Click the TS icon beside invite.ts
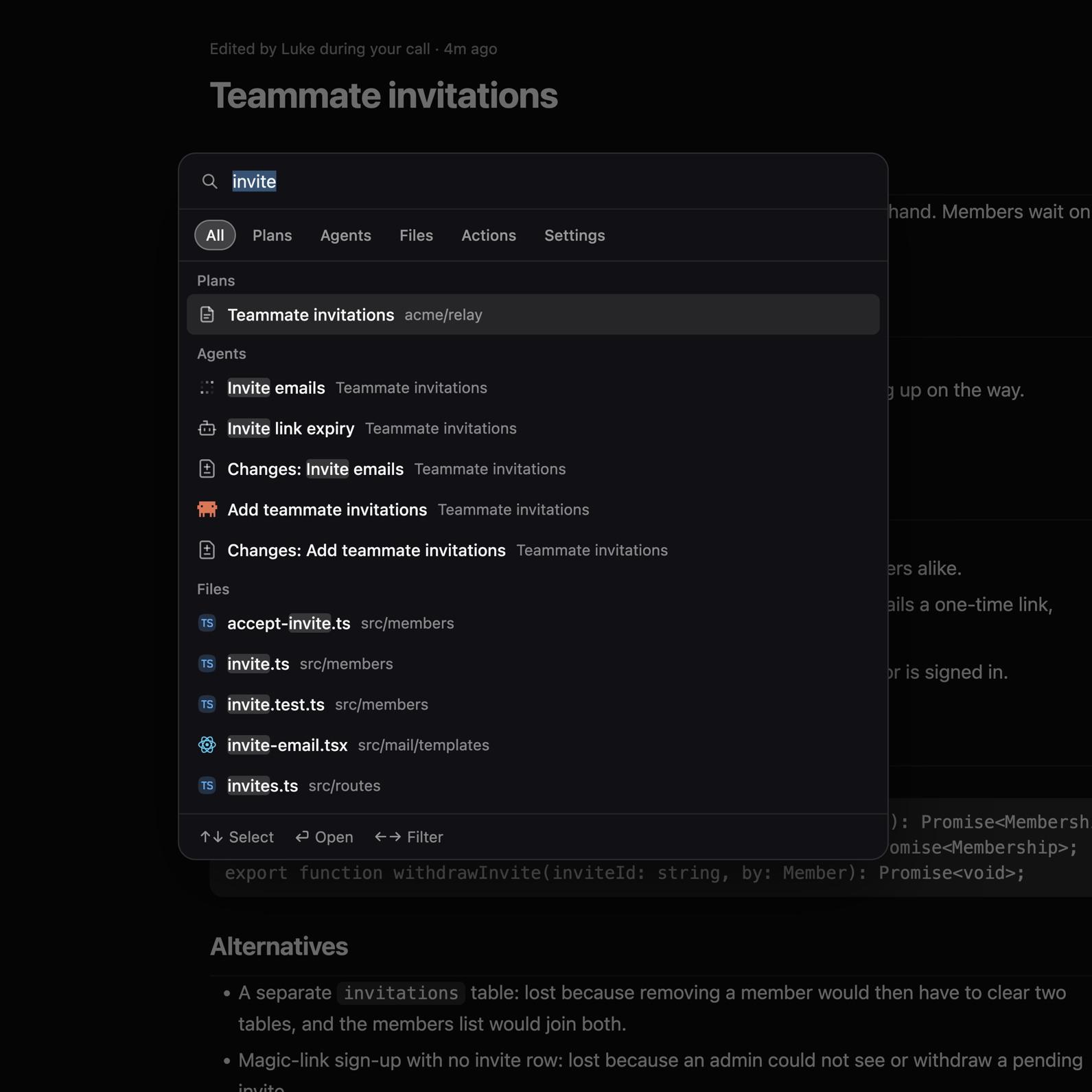The image size is (1092, 1092). (x=207, y=664)
